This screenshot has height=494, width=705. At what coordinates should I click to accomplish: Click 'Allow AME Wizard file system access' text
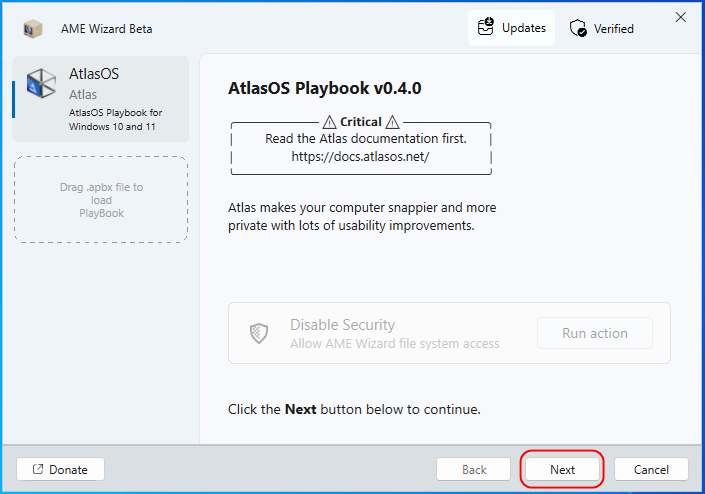point(394,343)
